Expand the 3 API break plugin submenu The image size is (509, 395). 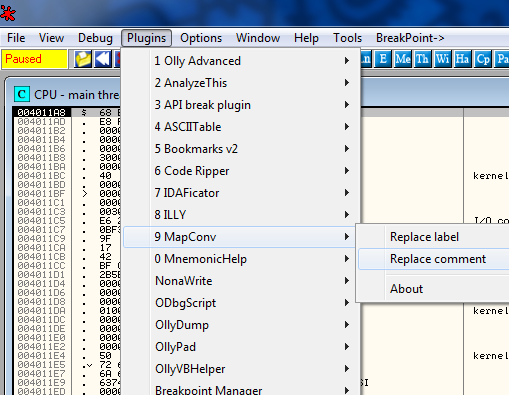pos(239,105)
